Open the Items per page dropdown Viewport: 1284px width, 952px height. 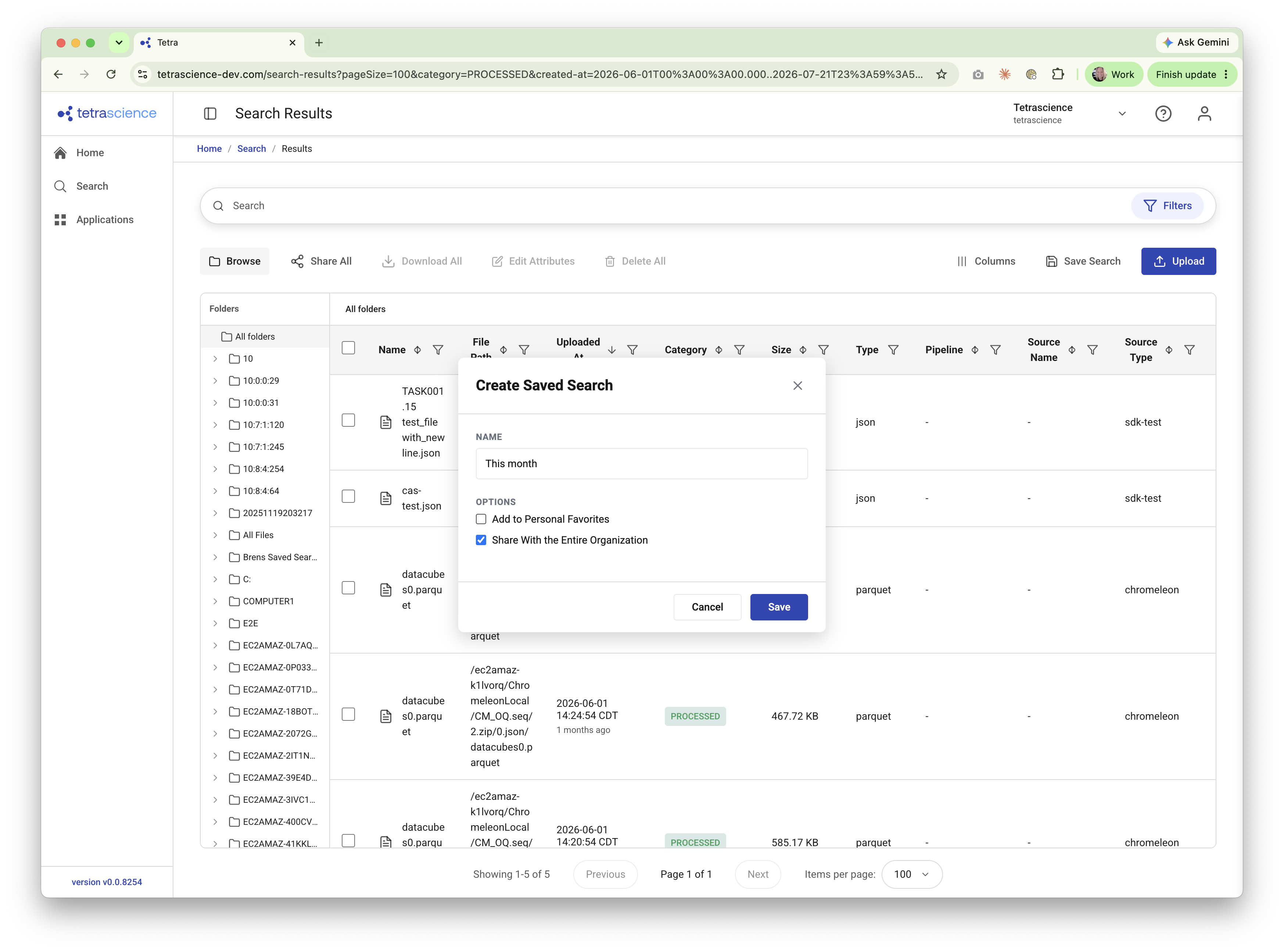point(912,874)
